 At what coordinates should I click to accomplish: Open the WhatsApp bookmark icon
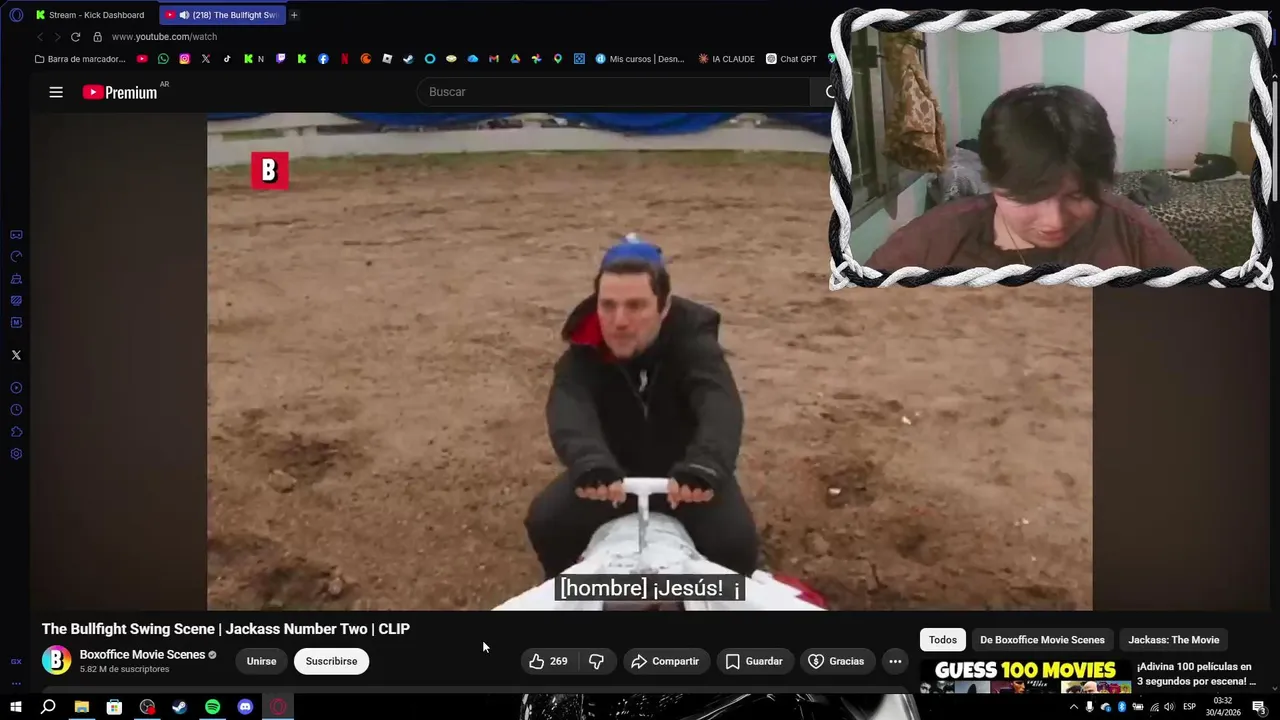[163, 59]
